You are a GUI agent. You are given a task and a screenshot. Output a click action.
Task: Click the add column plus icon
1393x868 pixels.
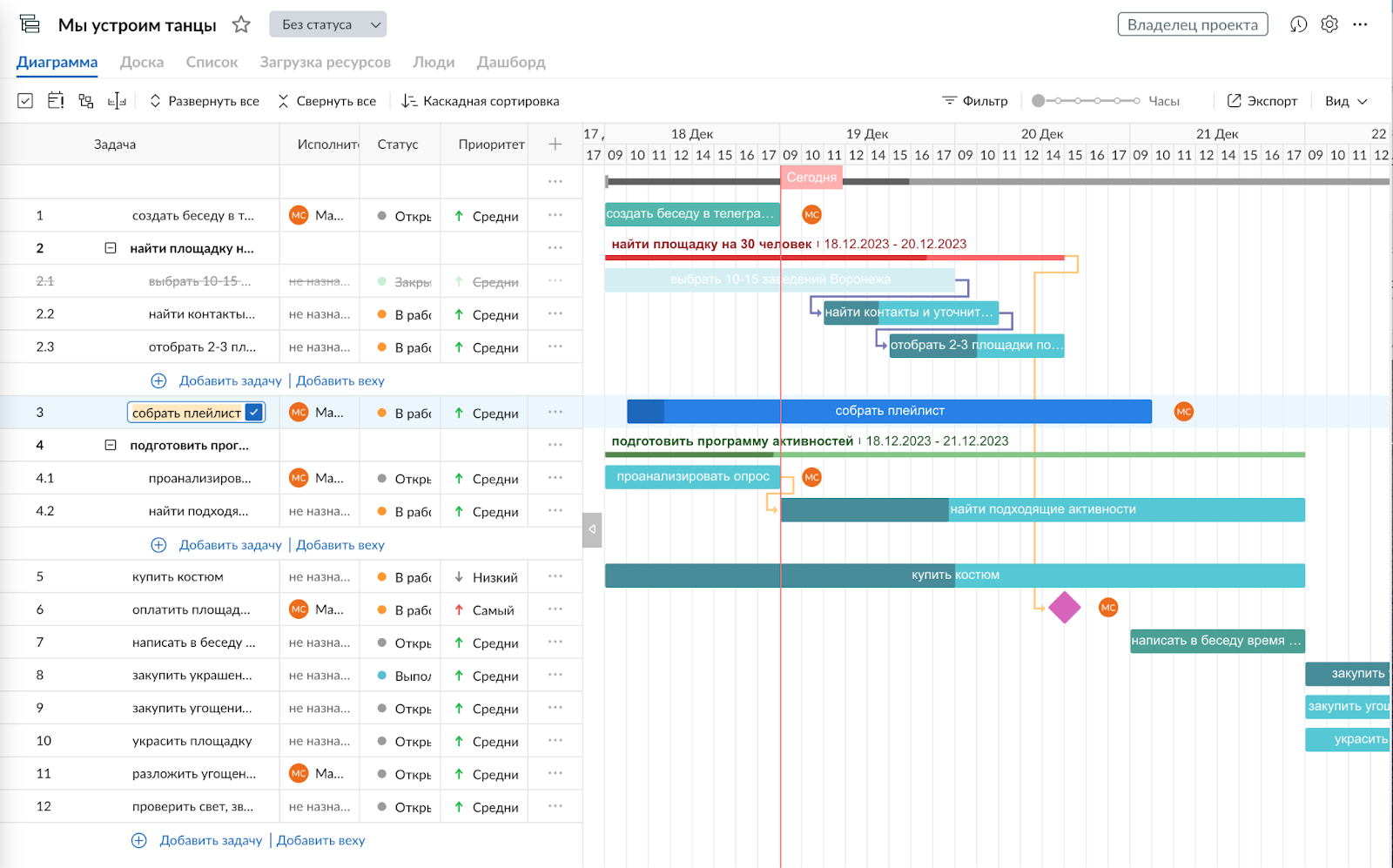(555, 145)
